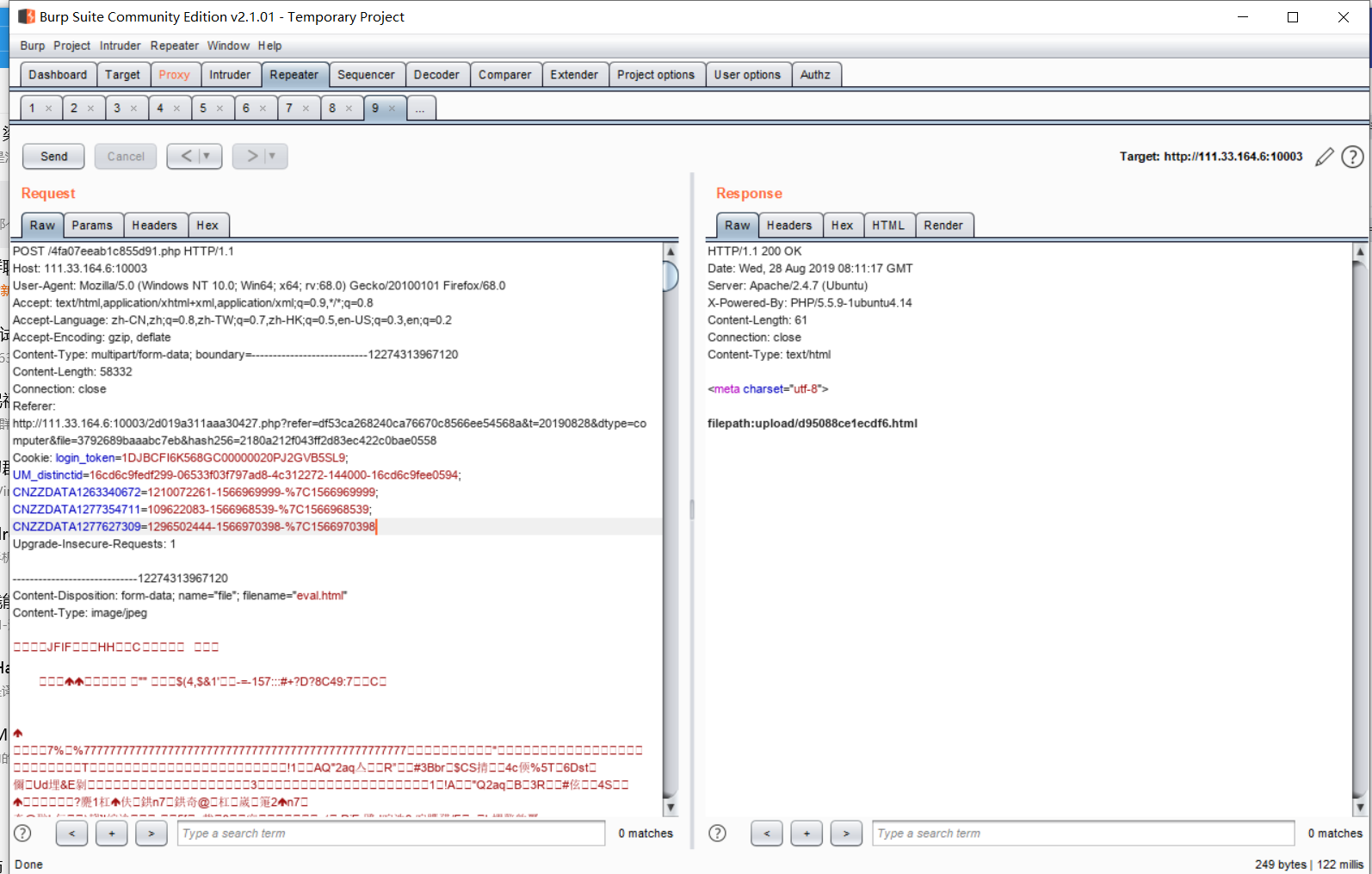The image size is (1372, 874).
Task: Send the request
Action: tap(53, 157)
